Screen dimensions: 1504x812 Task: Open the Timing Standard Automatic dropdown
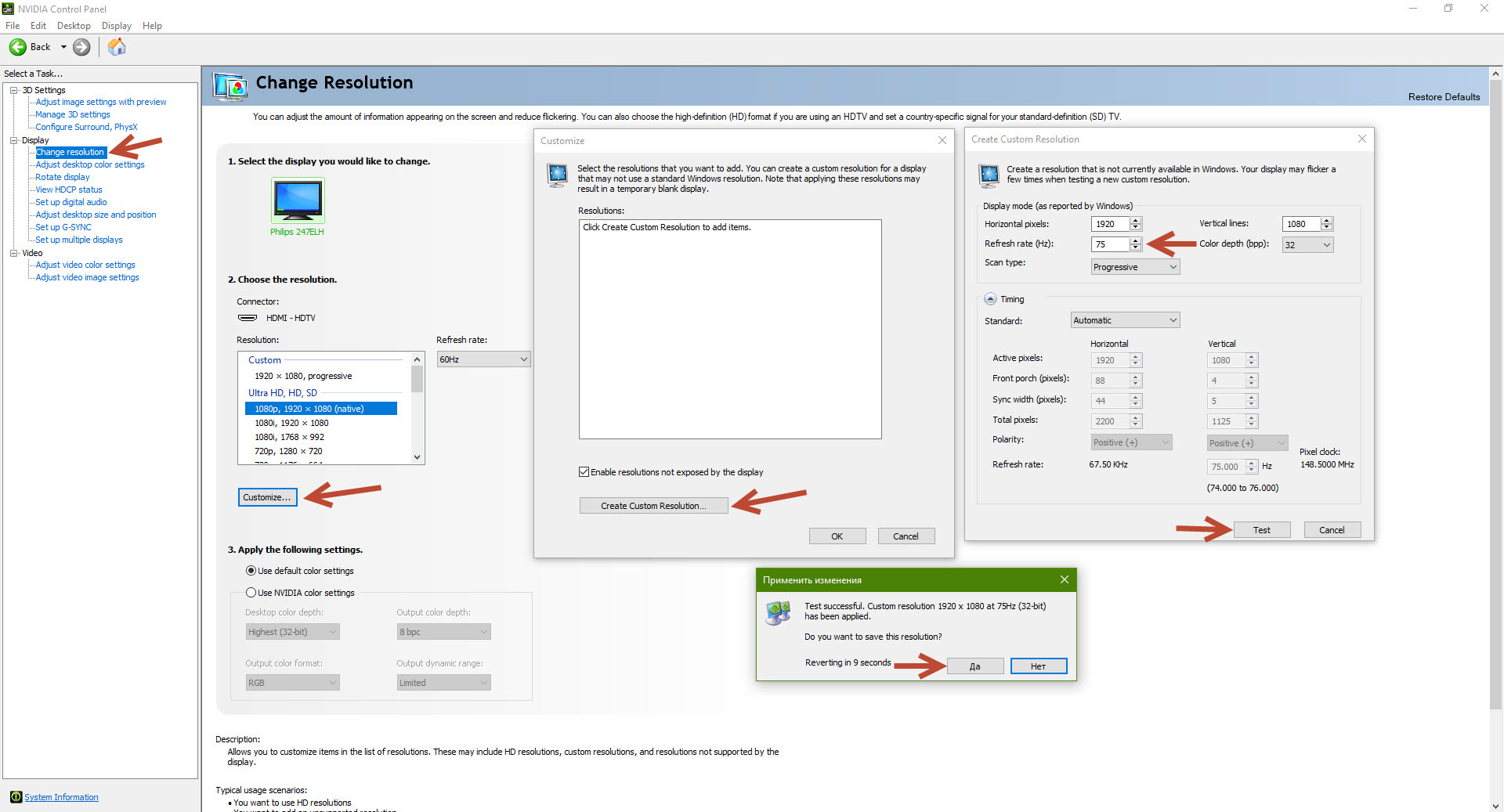click(1125, 320)
